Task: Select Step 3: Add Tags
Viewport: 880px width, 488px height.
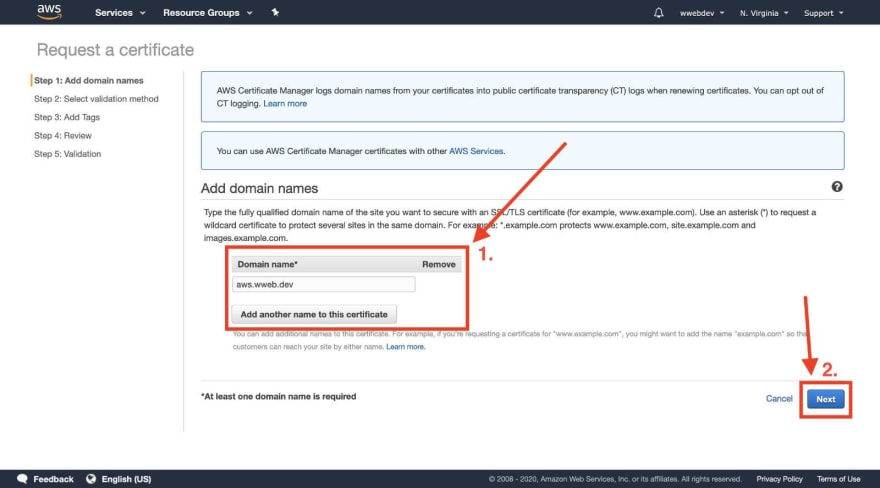Action: pos(67,117)
